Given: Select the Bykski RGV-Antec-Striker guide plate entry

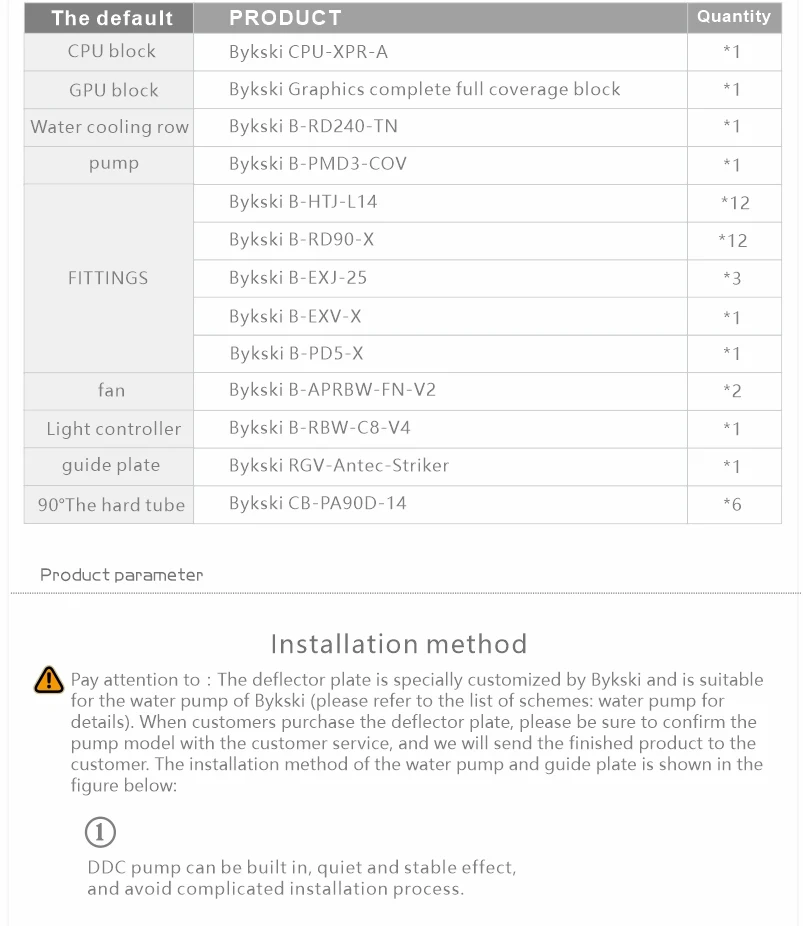Looking at the screenshot, I should 339,466.
